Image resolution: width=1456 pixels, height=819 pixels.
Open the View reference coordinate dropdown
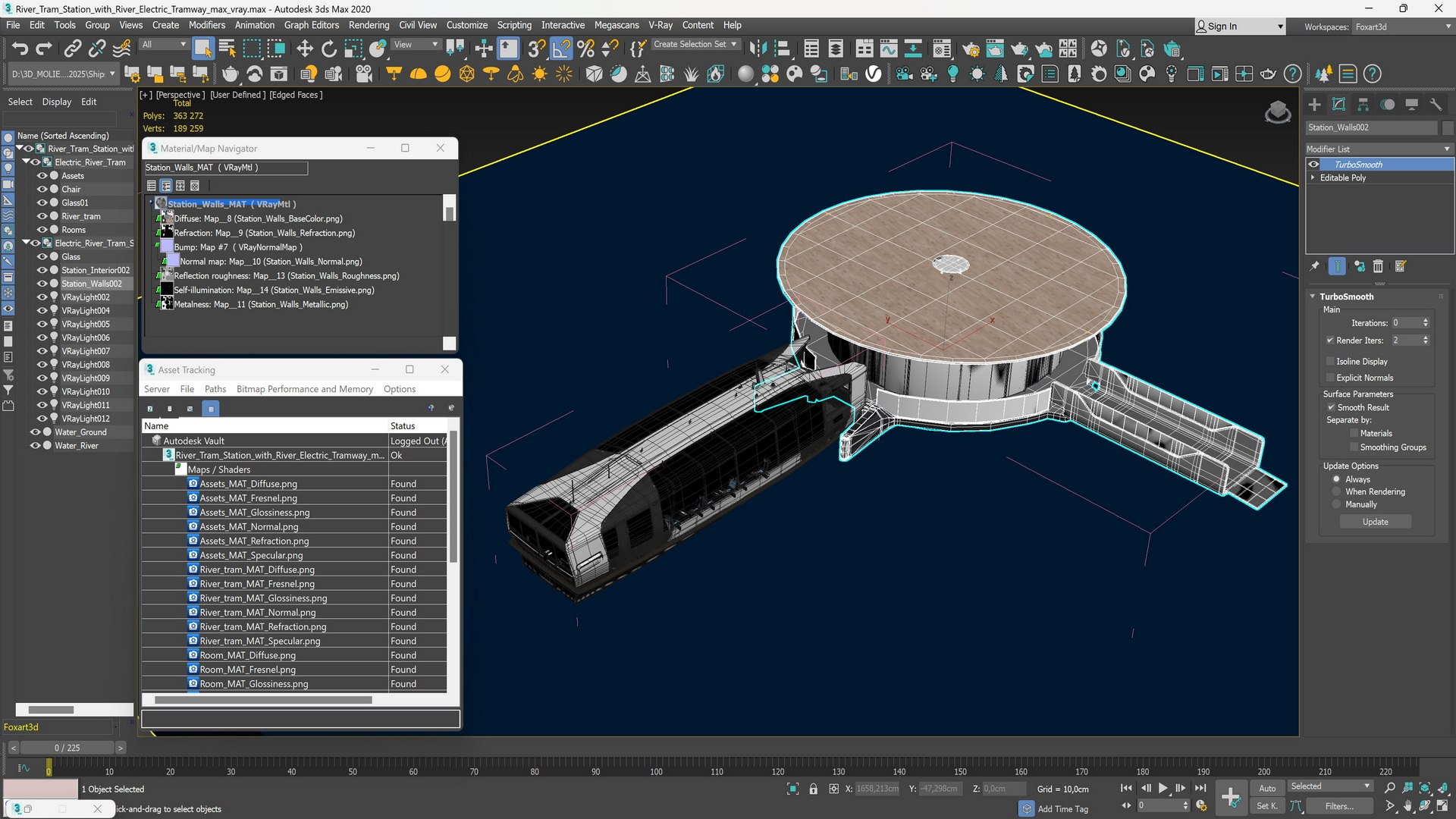pyautogui.click(x=416, y=44)
